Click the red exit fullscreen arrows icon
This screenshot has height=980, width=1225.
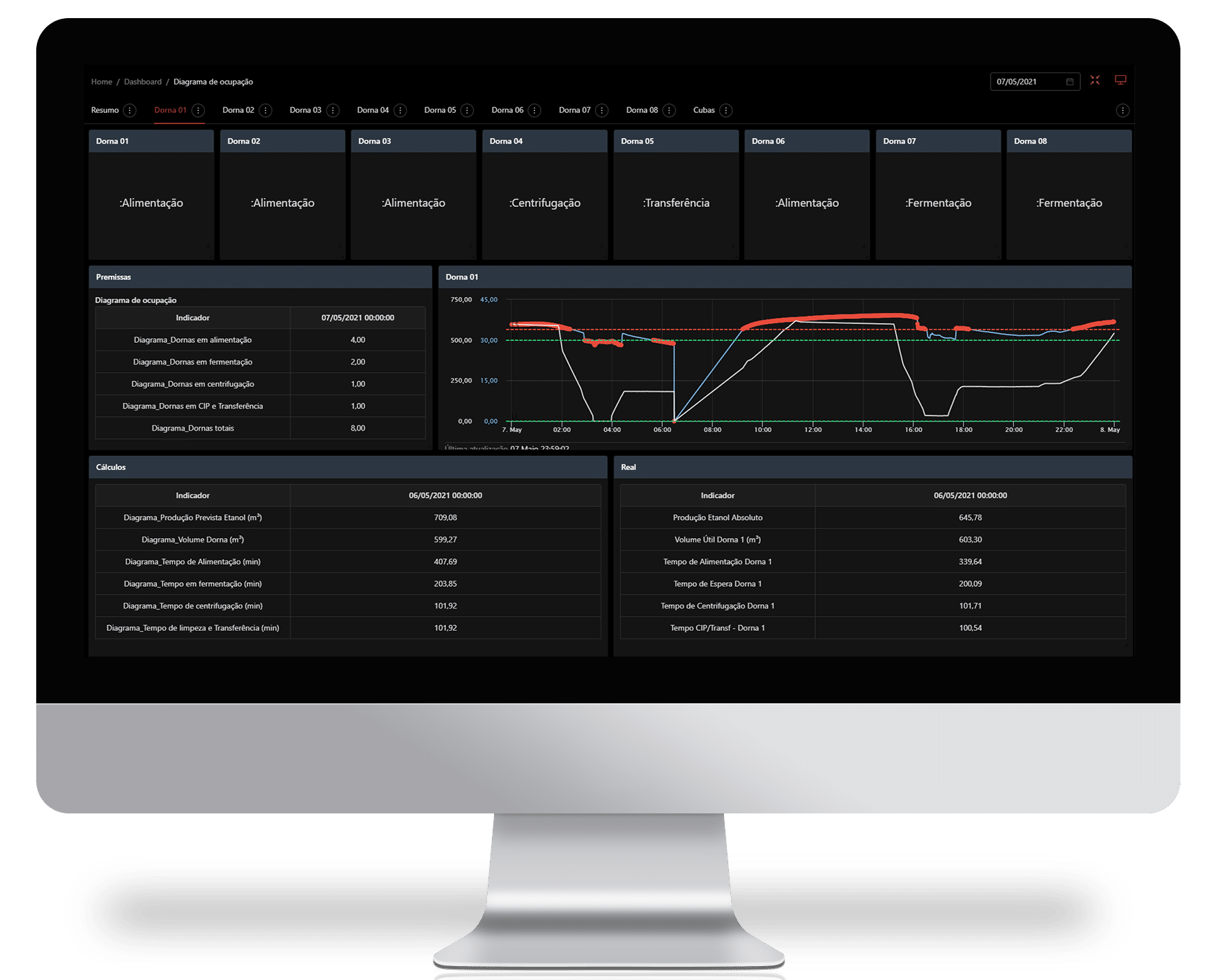(1095, 80)
